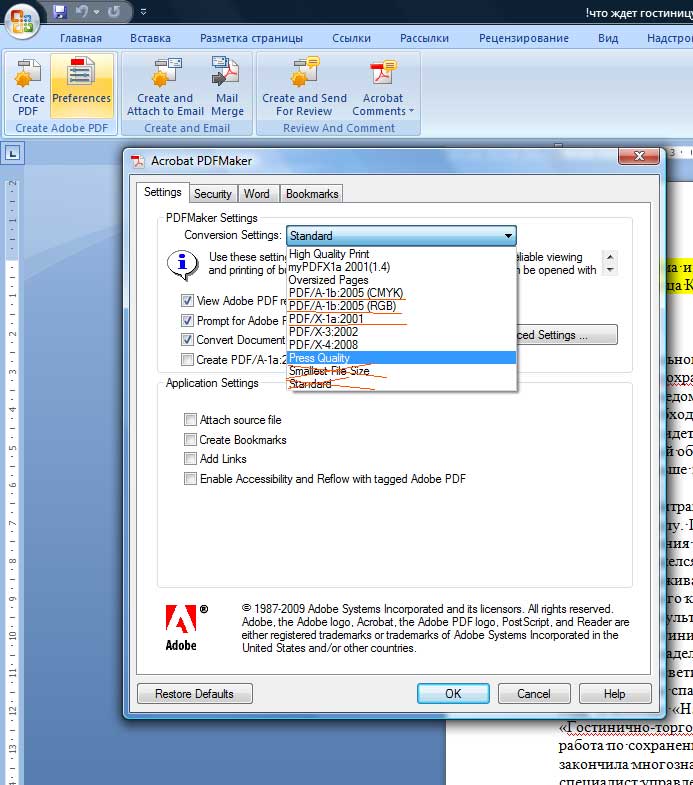Open the Главная ribbon tab
Viewport: 693px width, 785px height.
(x=81, y=38)
